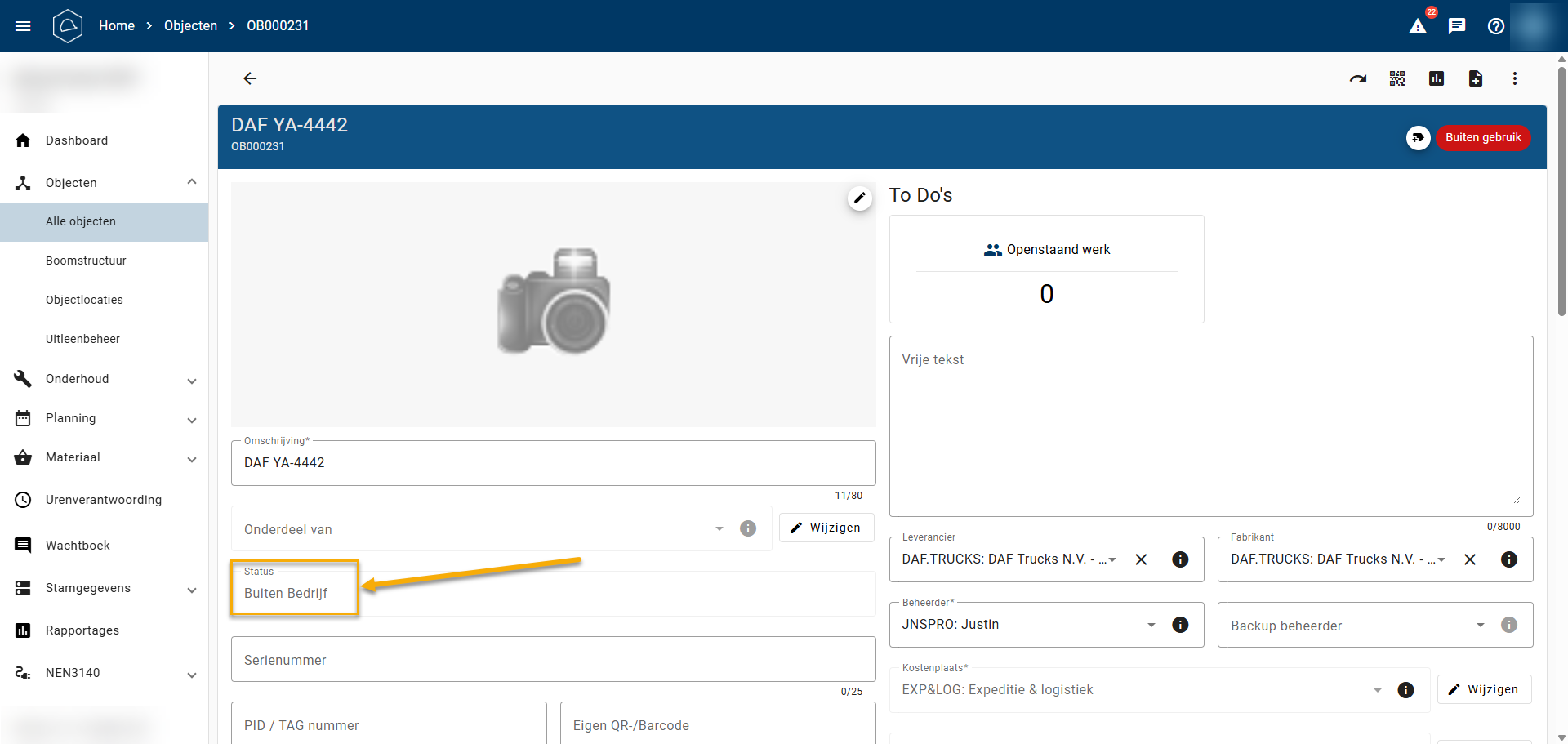Open the messages chat icon

pyautogui.click(x=1457, y=26)
